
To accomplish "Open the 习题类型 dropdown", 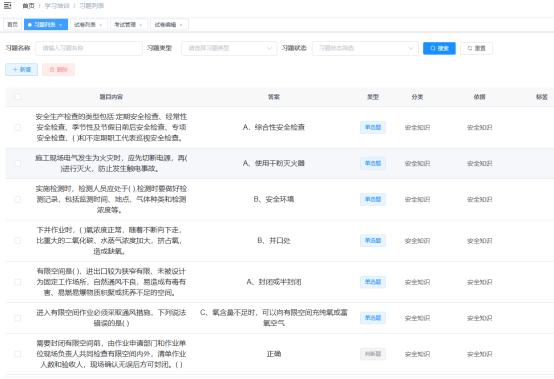I will pyautogui.click(x=229, y=48).
